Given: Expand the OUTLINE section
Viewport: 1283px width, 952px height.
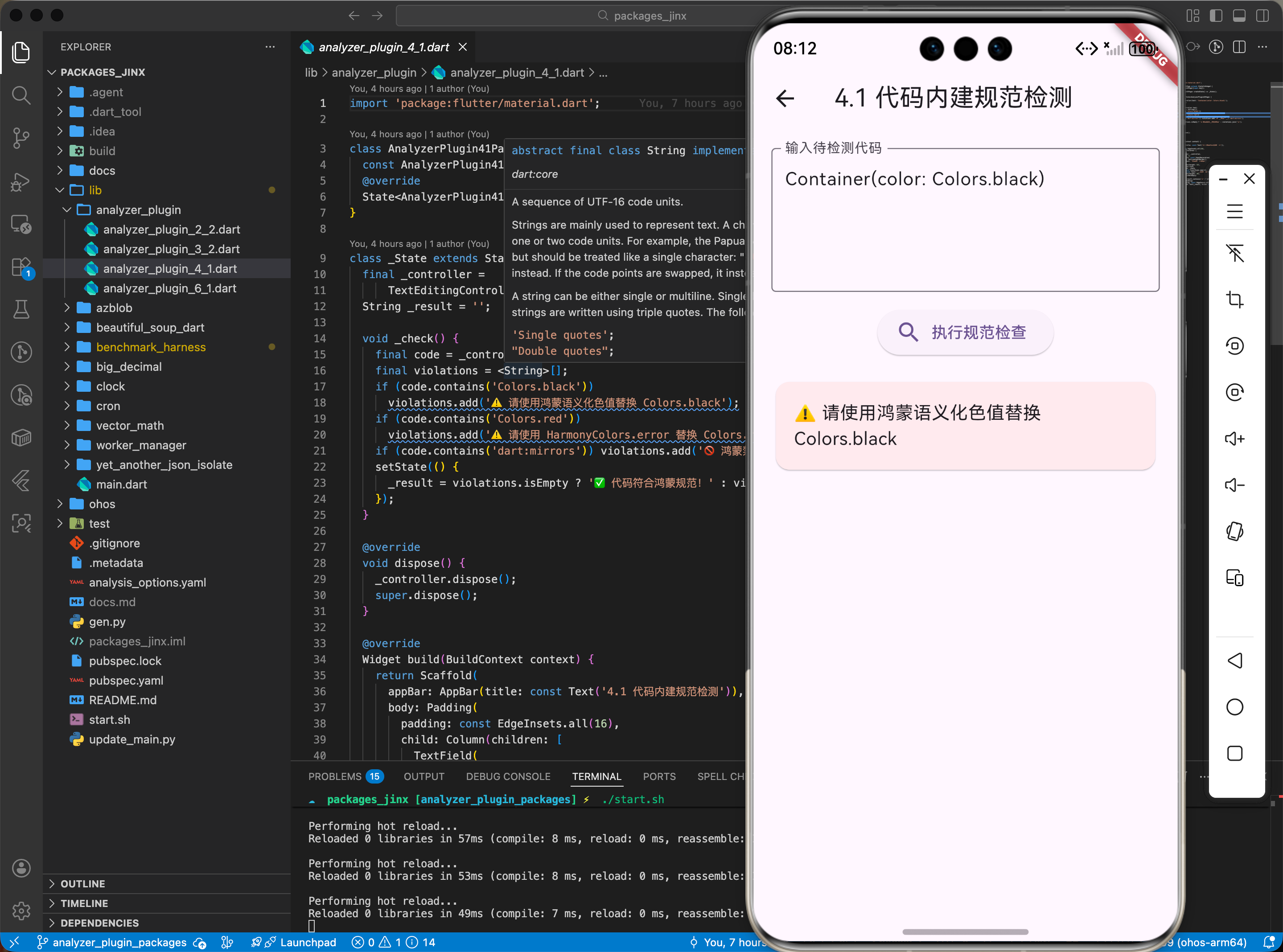Looking at the screenshot, I should (x=82, y=883).
